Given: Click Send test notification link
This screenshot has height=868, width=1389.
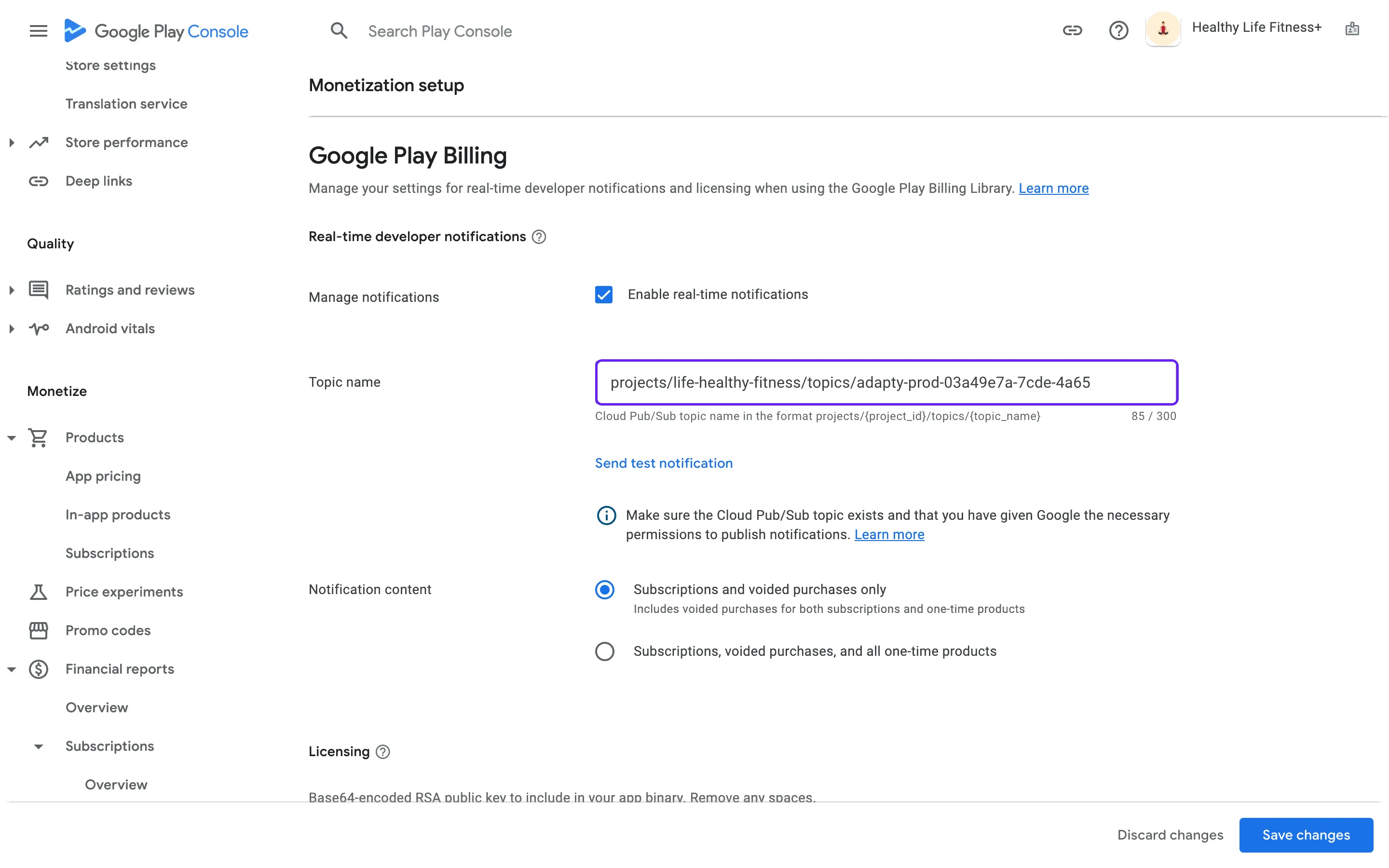Looking at the screenshot, I should [664, 463].
